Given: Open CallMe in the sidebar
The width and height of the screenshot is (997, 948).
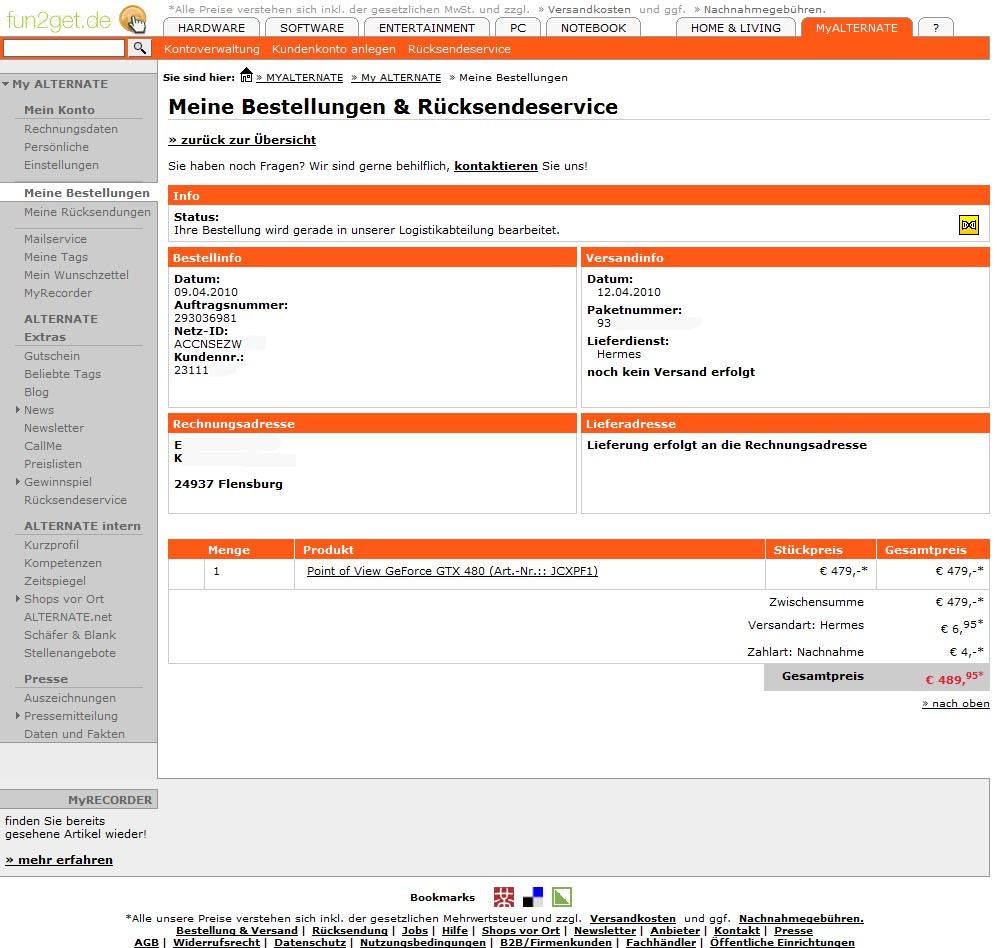Looking at the screenshot, I should (43, 446).
